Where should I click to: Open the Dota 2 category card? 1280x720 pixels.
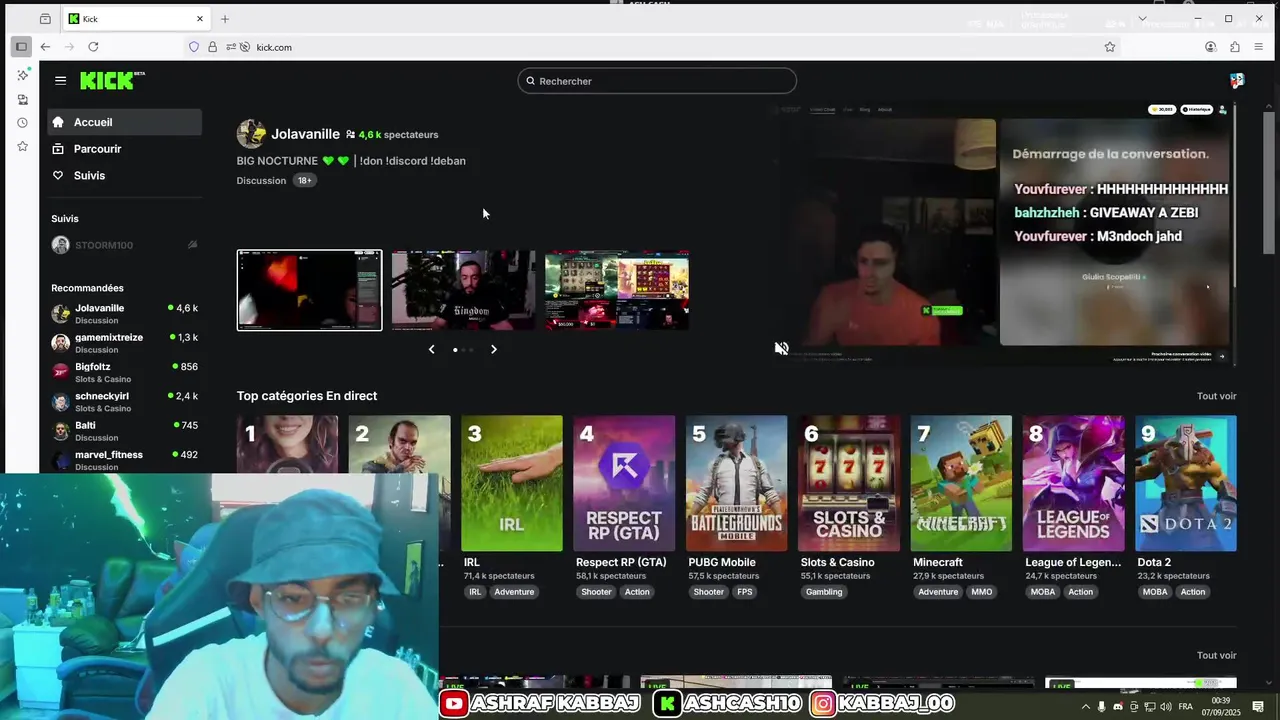click(1186, 484)
